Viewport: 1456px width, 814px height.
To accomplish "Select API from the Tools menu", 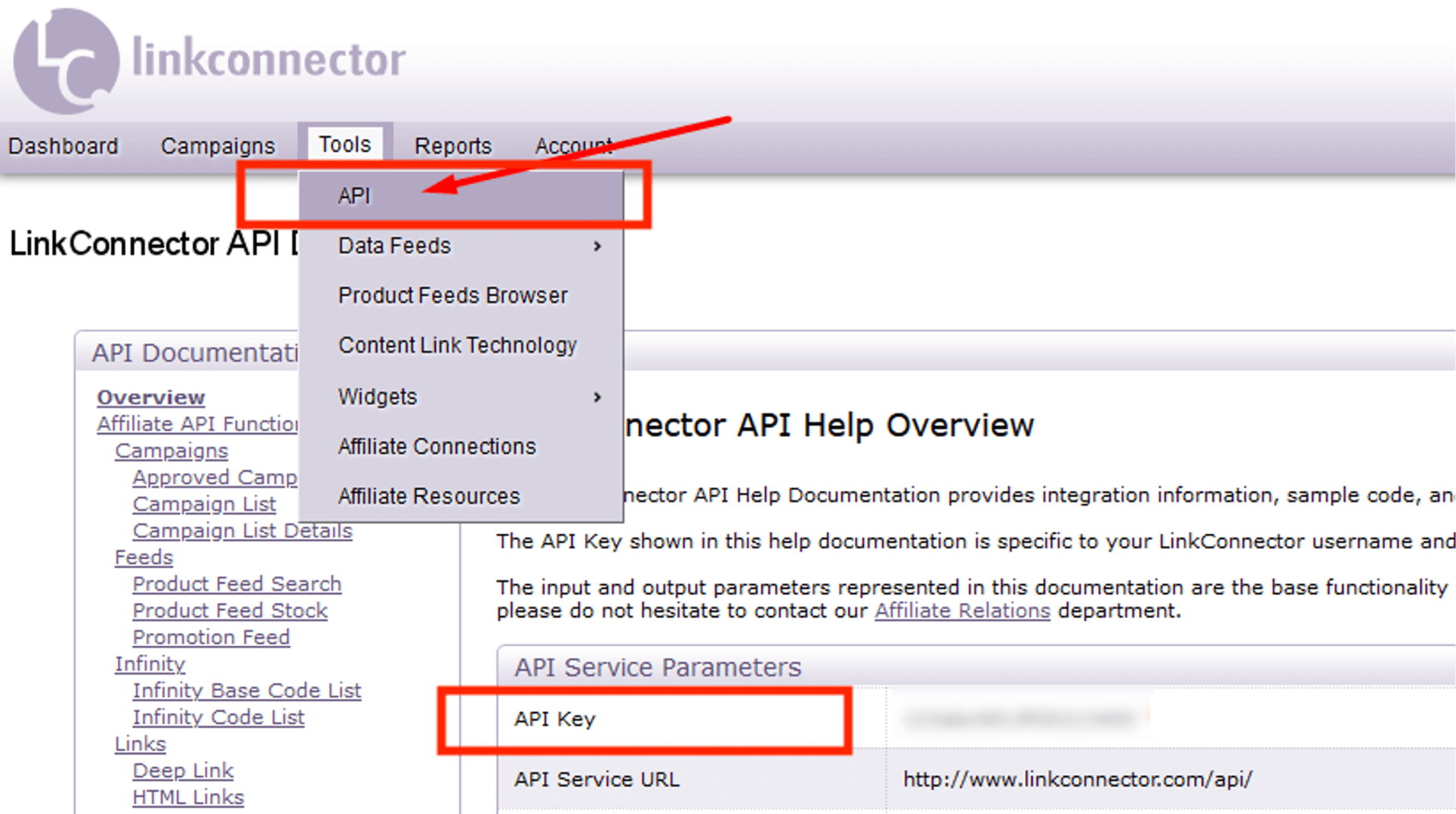I will 461,196.
